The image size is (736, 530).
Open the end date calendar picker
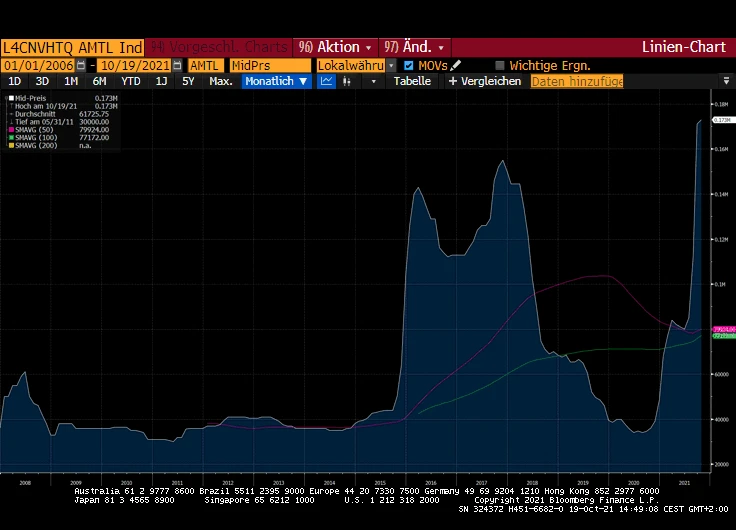coord(177,65)
